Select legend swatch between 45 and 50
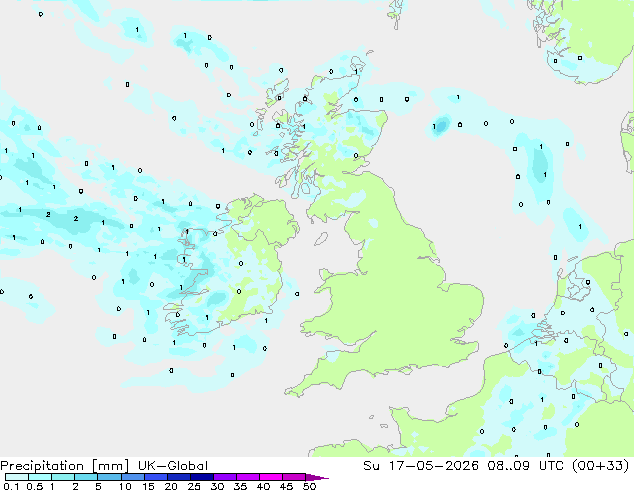 click(x=294, y=477)
